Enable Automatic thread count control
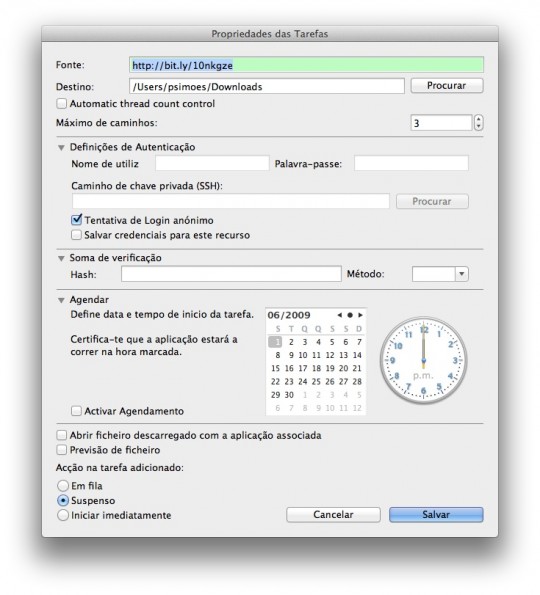This screenshot has height=595, width=540. pyautogui.click(x=61, y=104)
